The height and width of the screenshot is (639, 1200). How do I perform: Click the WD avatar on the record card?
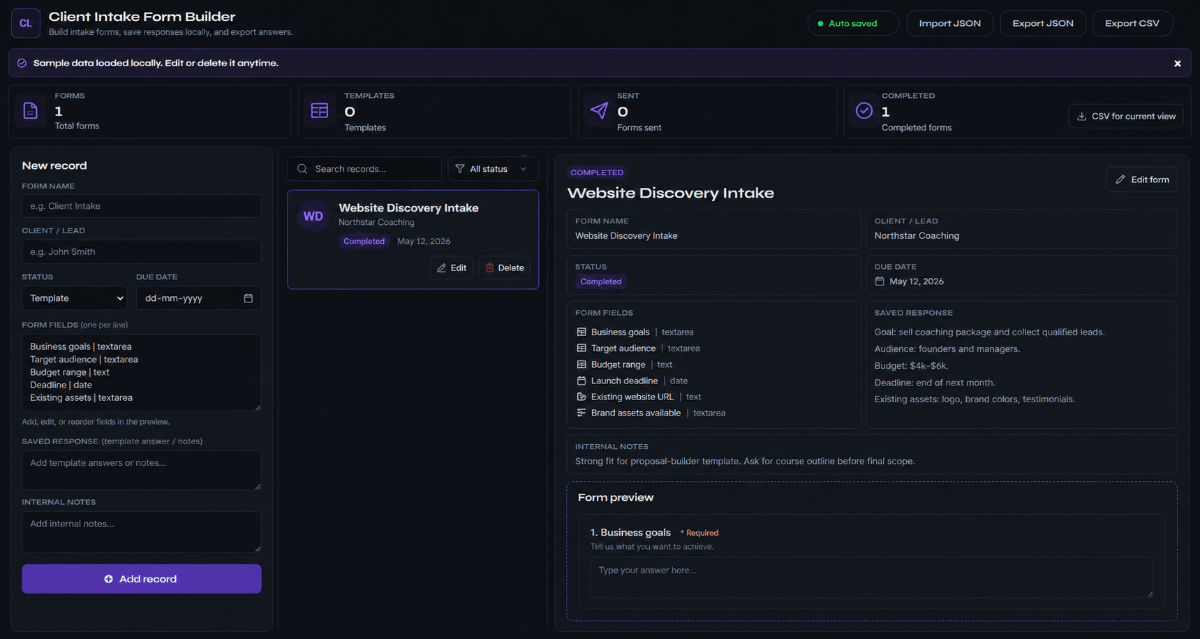[x=313, y=216]
